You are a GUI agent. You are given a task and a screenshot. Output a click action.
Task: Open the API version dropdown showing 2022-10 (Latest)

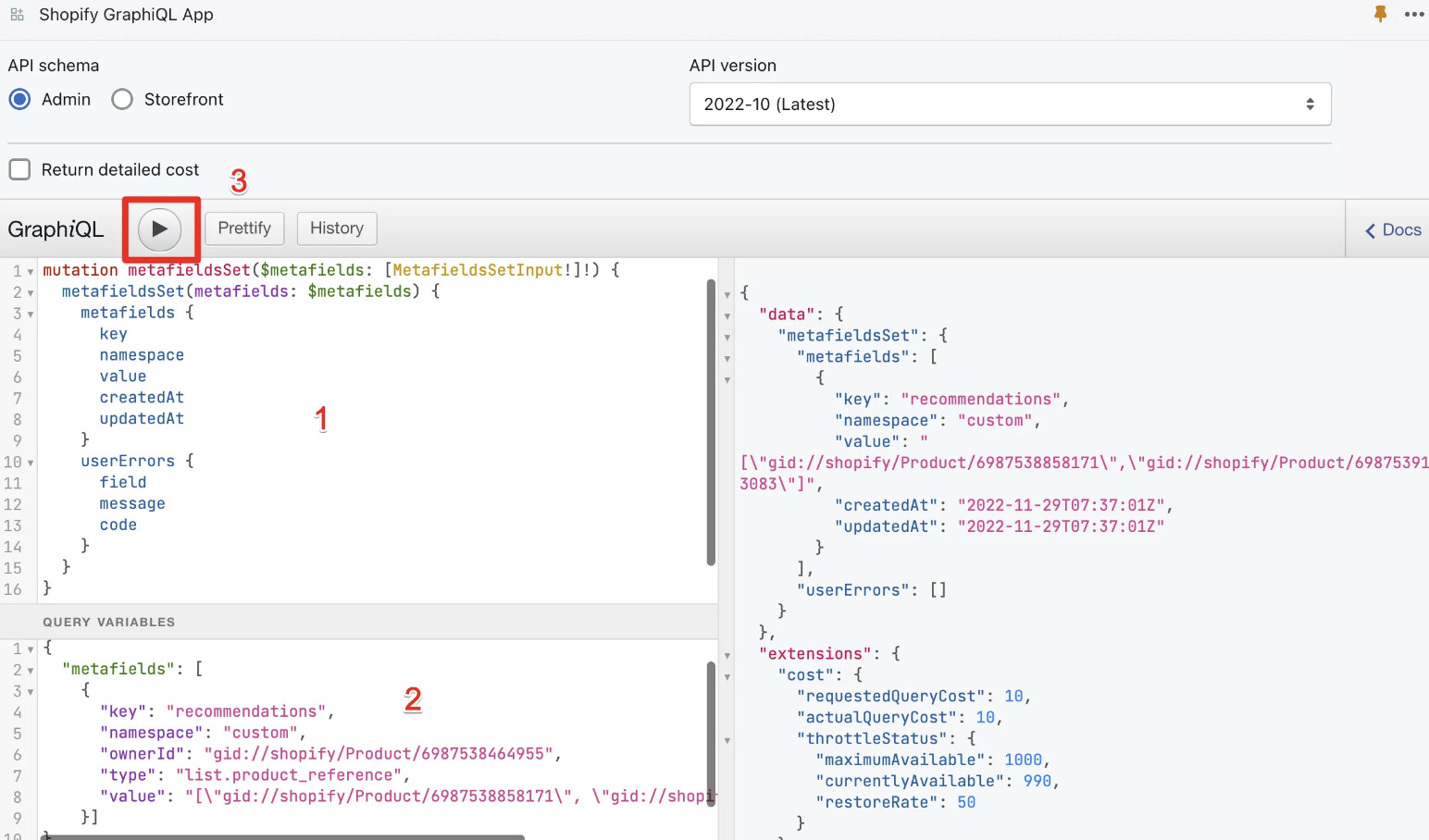1010,104
